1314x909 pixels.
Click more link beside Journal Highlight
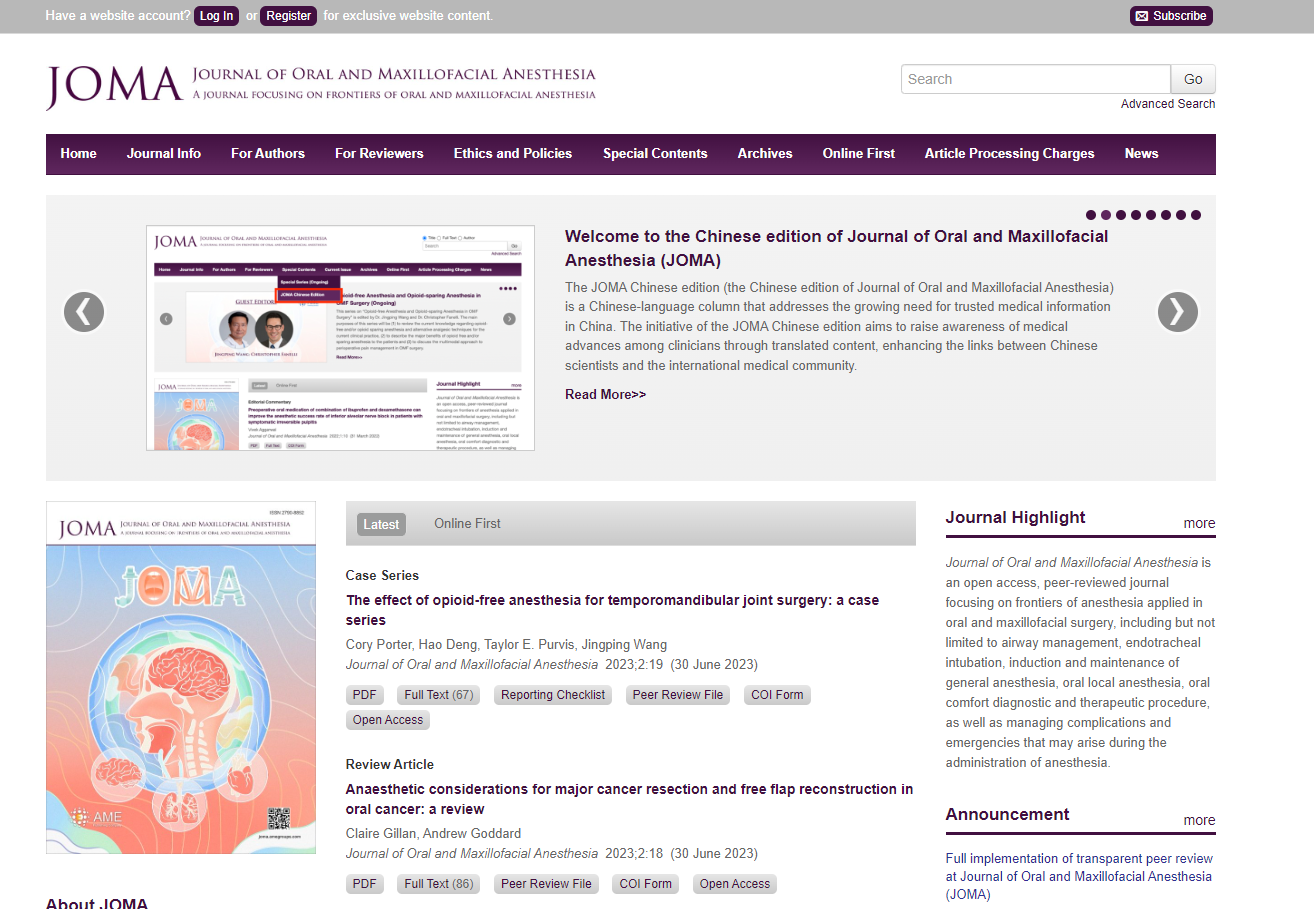[1199, 523]
